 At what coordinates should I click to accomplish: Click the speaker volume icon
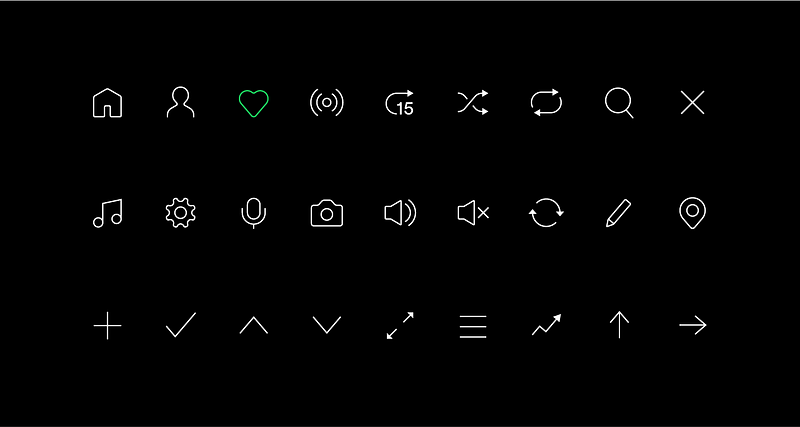(x=400, y=213)
